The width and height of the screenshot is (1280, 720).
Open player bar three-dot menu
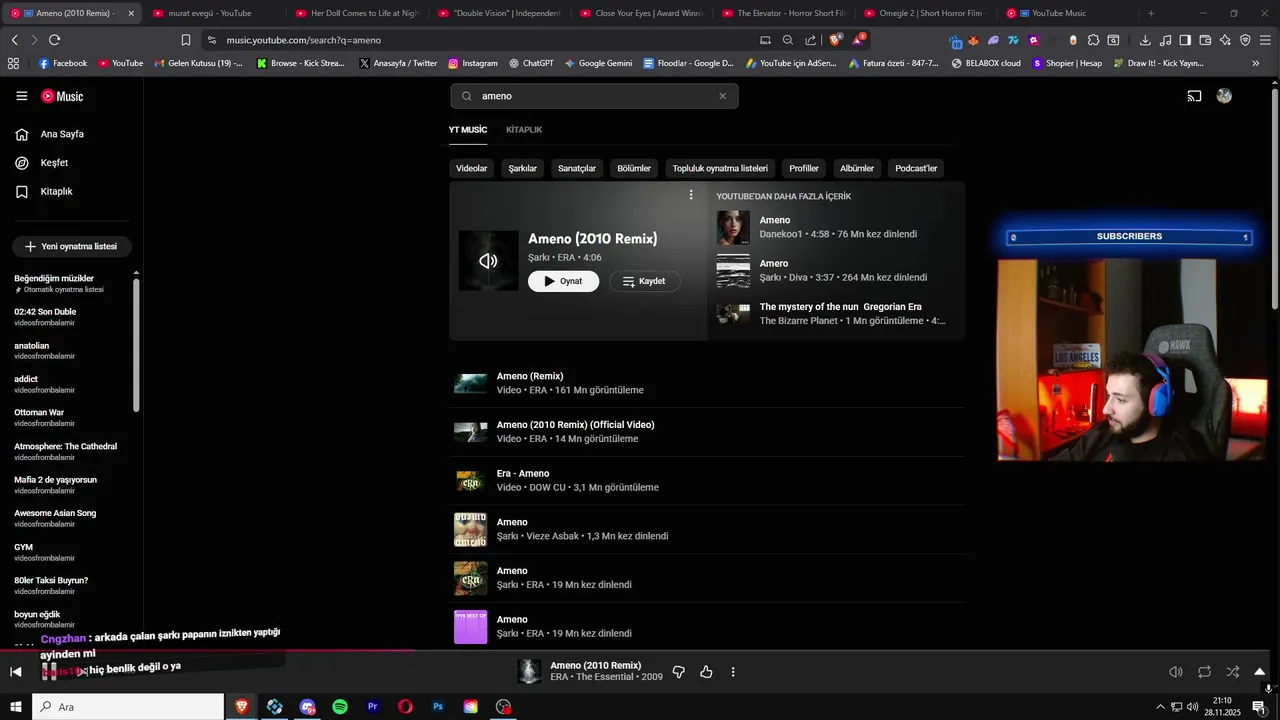(733, 672)
